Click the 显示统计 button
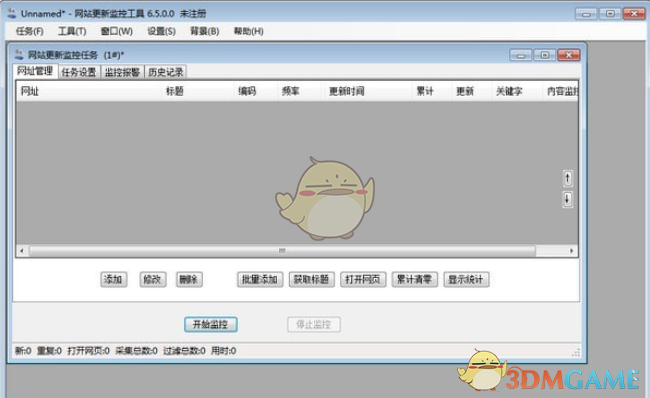The height and width of the screenshot is (398, 650). pos(466,279)
